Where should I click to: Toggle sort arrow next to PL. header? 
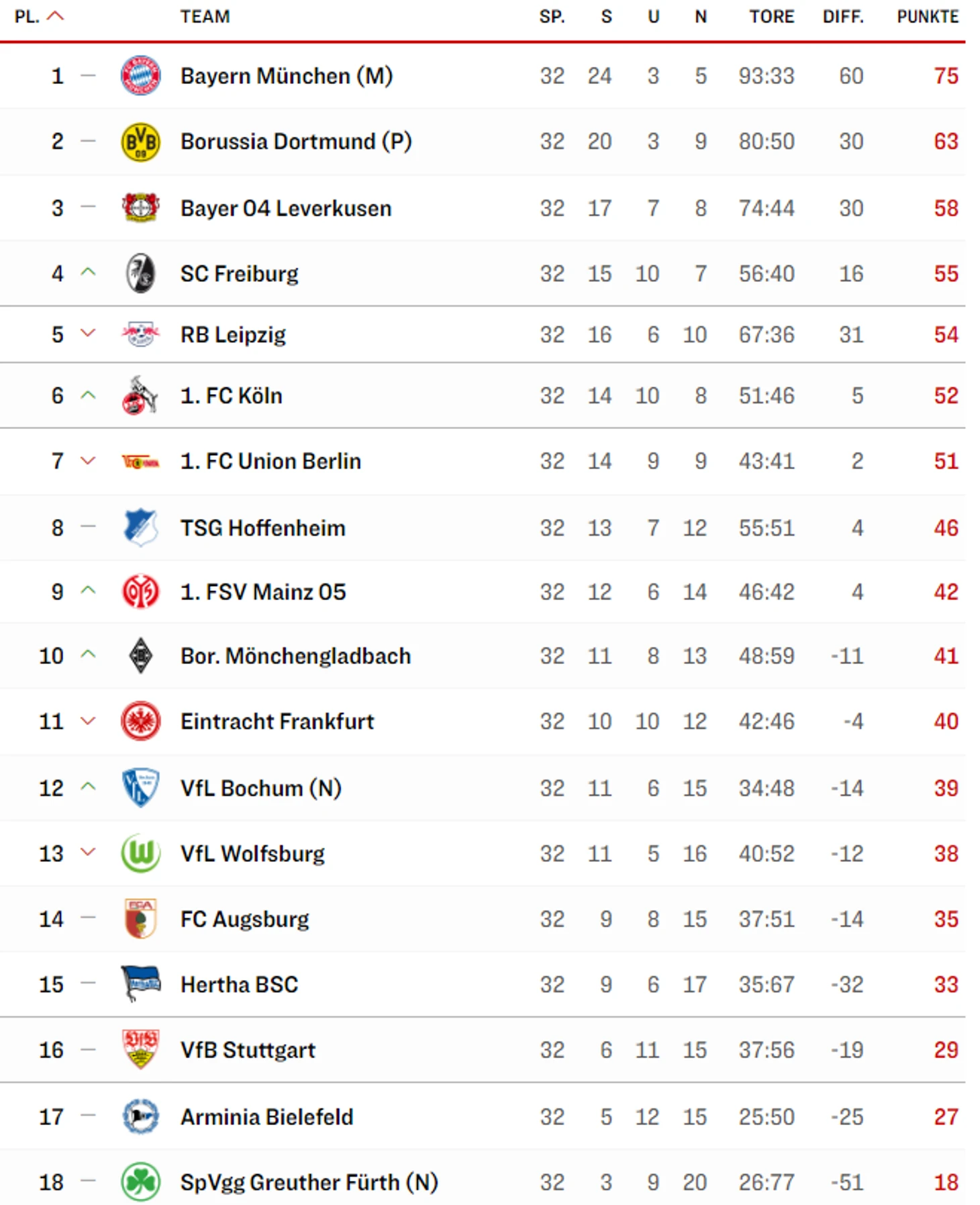(56, 16)
